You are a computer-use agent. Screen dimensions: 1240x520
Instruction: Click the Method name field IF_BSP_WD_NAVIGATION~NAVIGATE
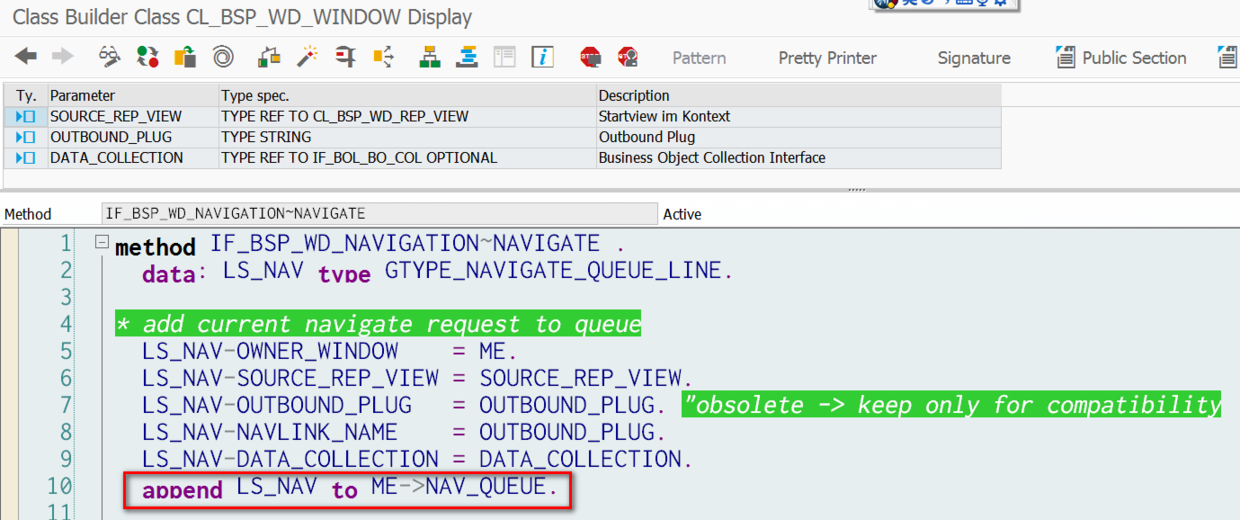pyautogui.click(x=380, y=214)
